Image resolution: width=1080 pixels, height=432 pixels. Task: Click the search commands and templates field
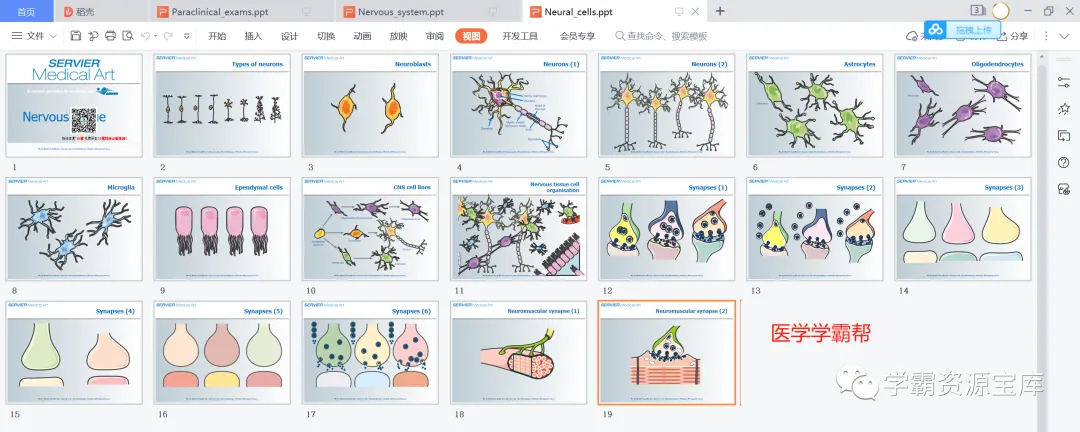(661, 37)
